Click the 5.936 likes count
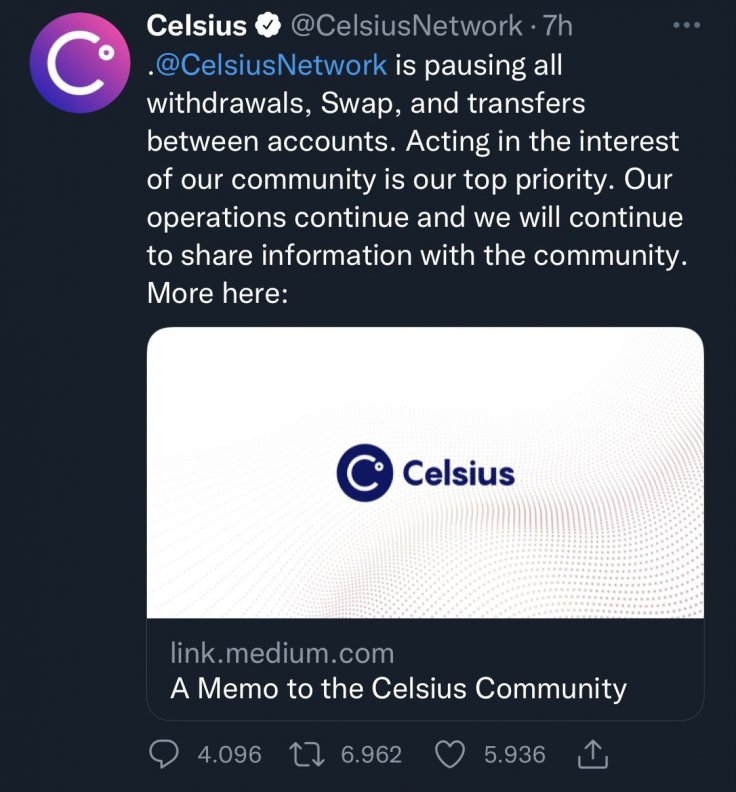736x792 pixels. coord(516,755)
